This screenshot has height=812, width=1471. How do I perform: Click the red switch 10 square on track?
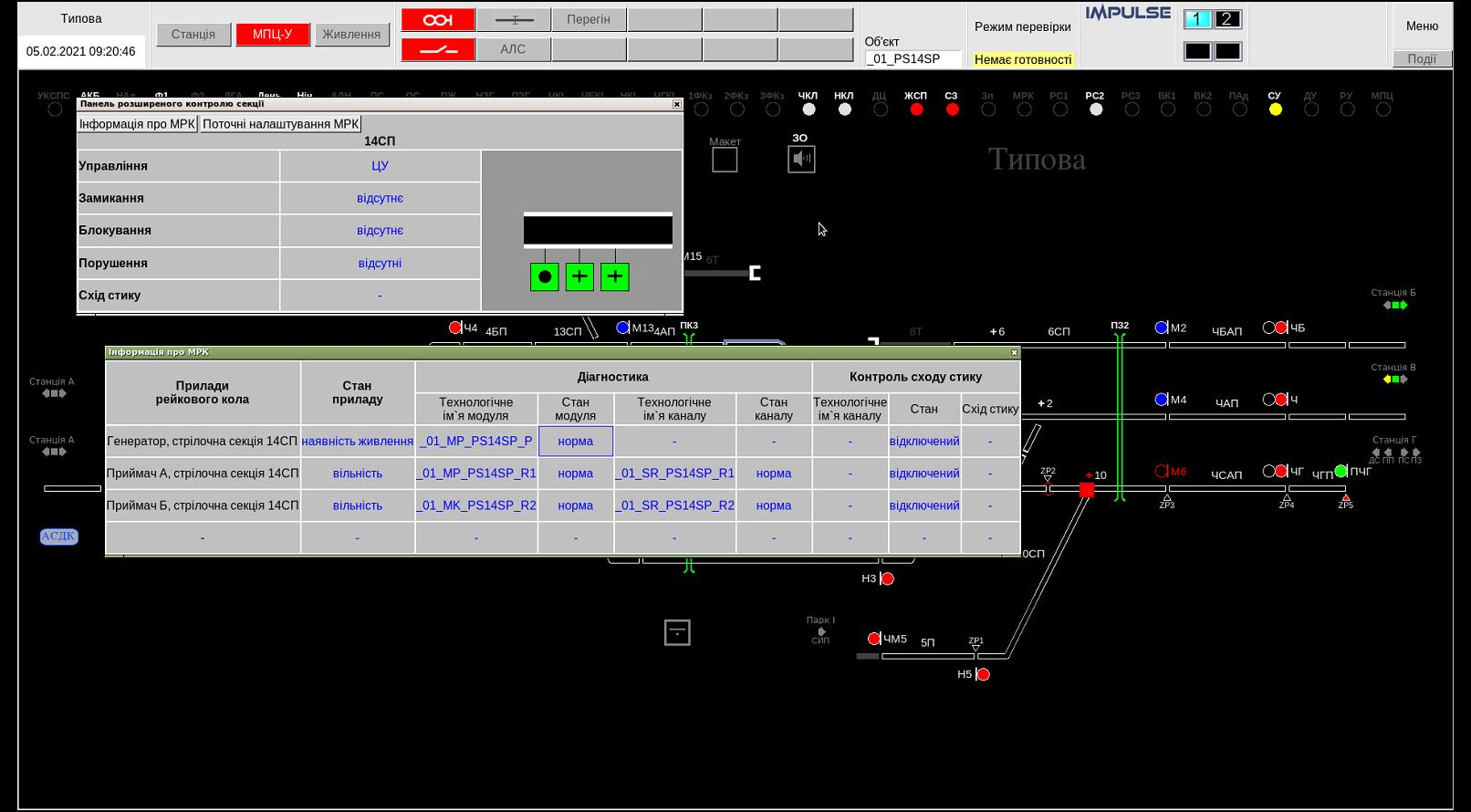click(x=1086, y=490)
